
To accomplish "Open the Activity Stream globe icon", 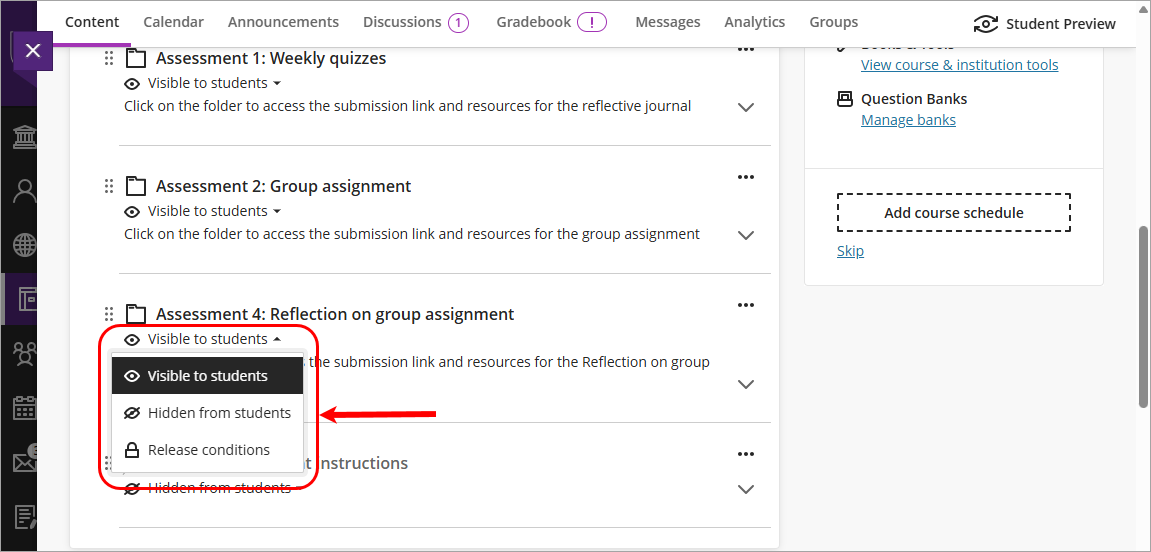I will 23,246.
